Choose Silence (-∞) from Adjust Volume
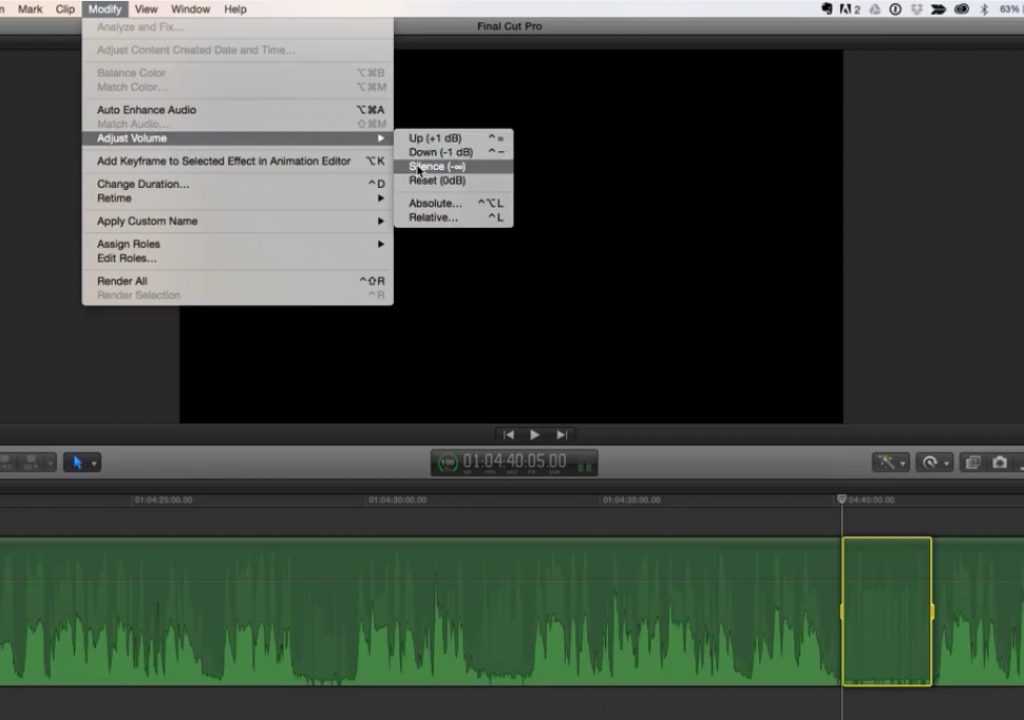 [453, 167]
